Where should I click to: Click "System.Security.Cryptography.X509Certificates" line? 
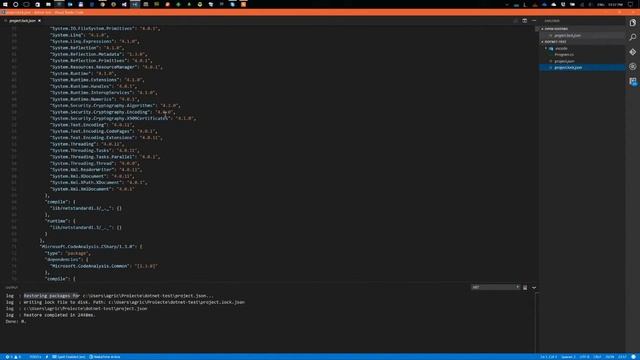123,118
